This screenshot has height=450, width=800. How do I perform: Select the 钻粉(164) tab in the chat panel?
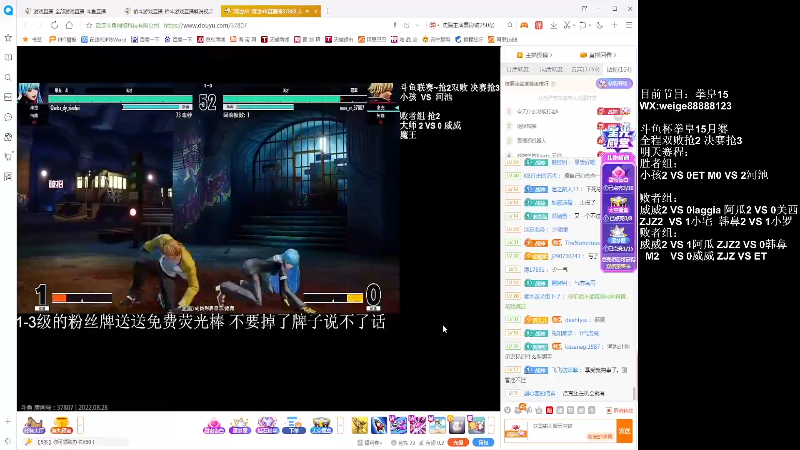pyautogui.click(x=619, y=69)
